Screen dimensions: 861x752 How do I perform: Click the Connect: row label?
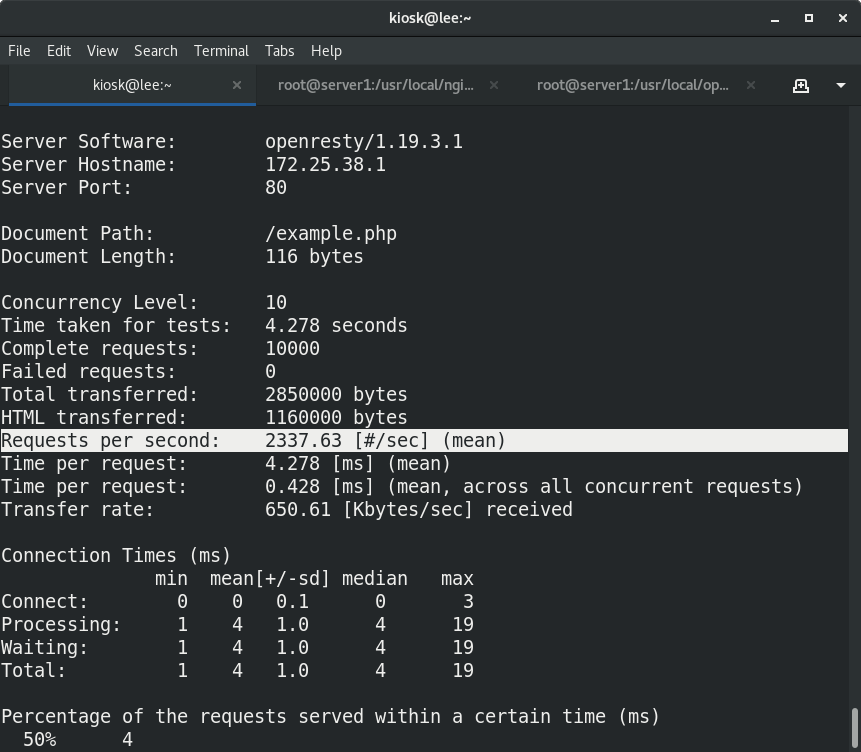[44, 602]
